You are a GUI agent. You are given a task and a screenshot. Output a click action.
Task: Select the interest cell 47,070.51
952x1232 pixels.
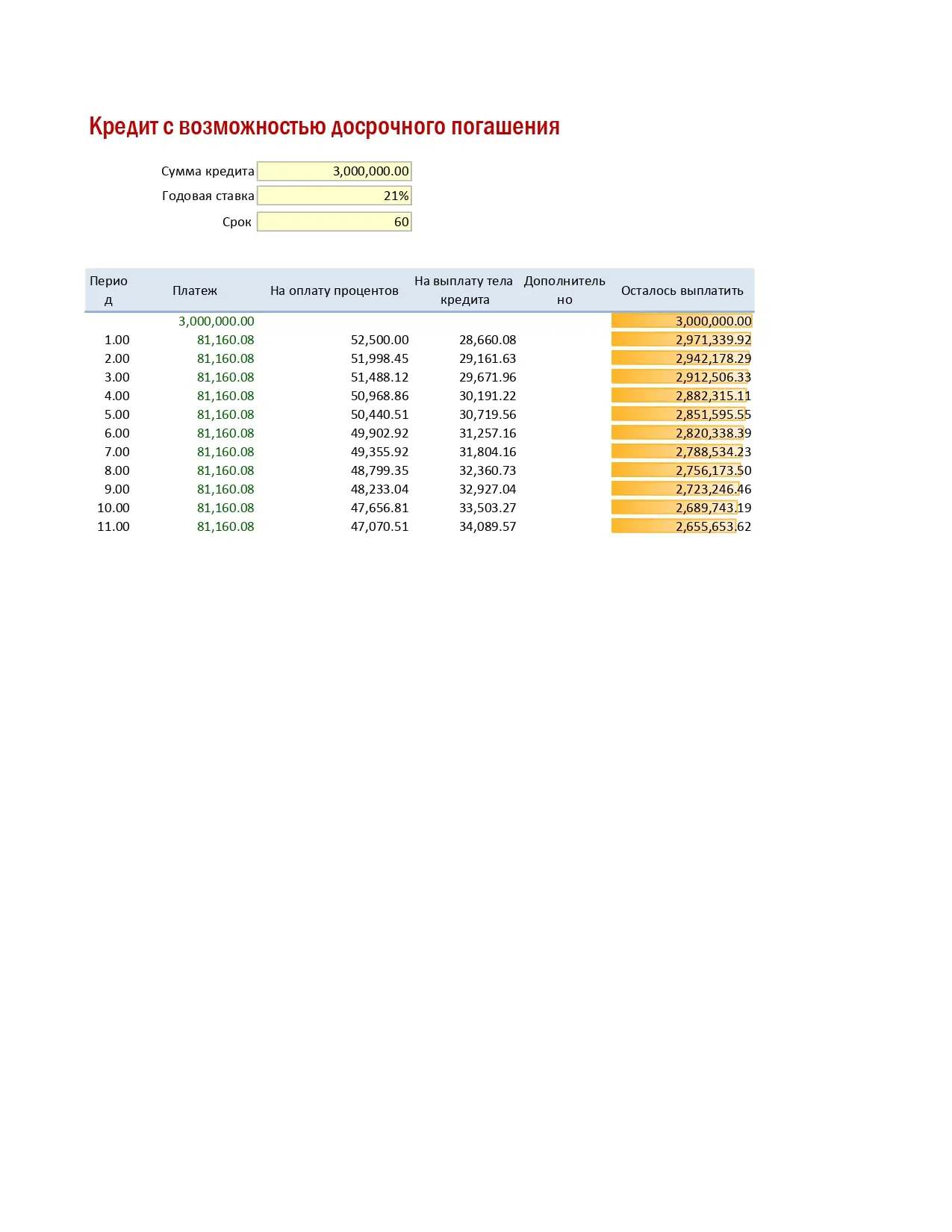(x=380, y=526)
